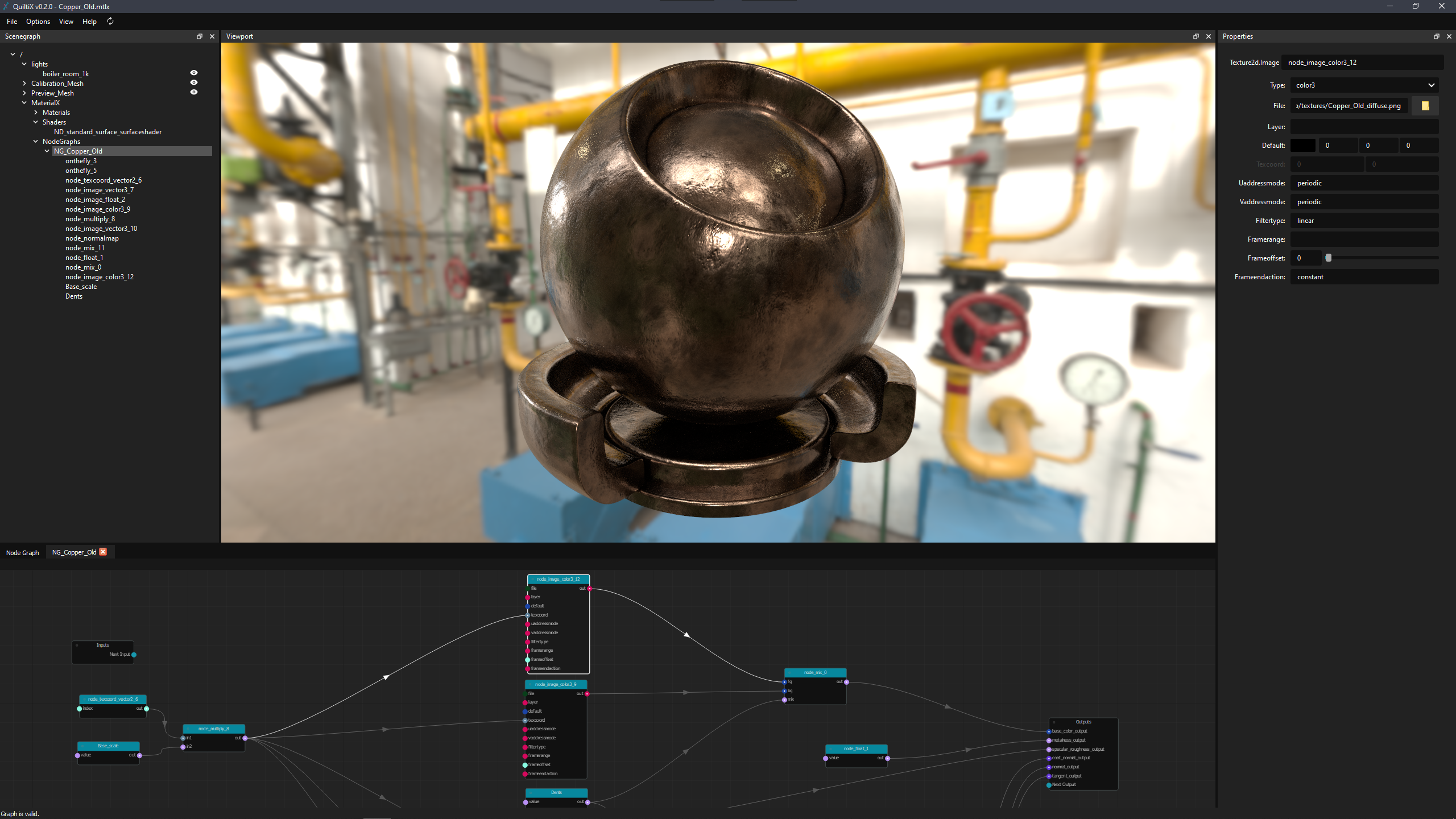Image resolution: width=1456 pixels, height=819 pixels.
Task: Hide the Calibration_Mesh
Action: tap(194, 82)
